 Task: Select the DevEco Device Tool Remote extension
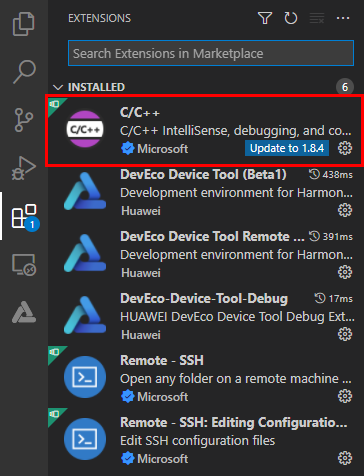(206, 254)
